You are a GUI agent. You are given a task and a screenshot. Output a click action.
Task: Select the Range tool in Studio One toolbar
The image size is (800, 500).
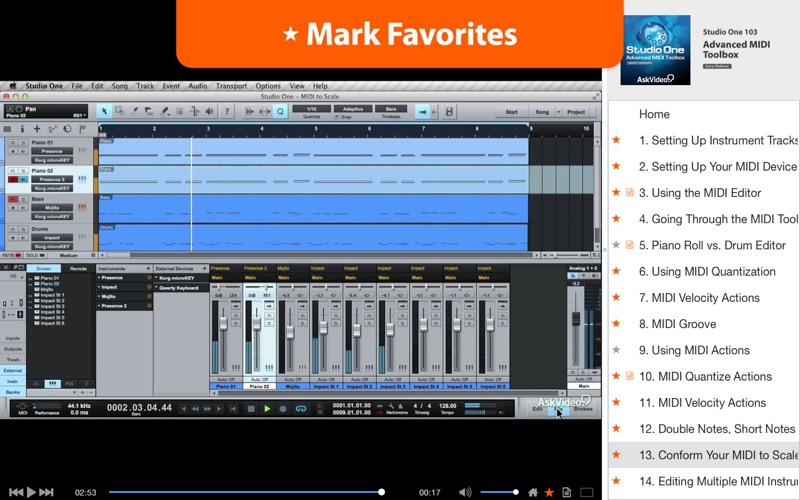click(119, 111)
